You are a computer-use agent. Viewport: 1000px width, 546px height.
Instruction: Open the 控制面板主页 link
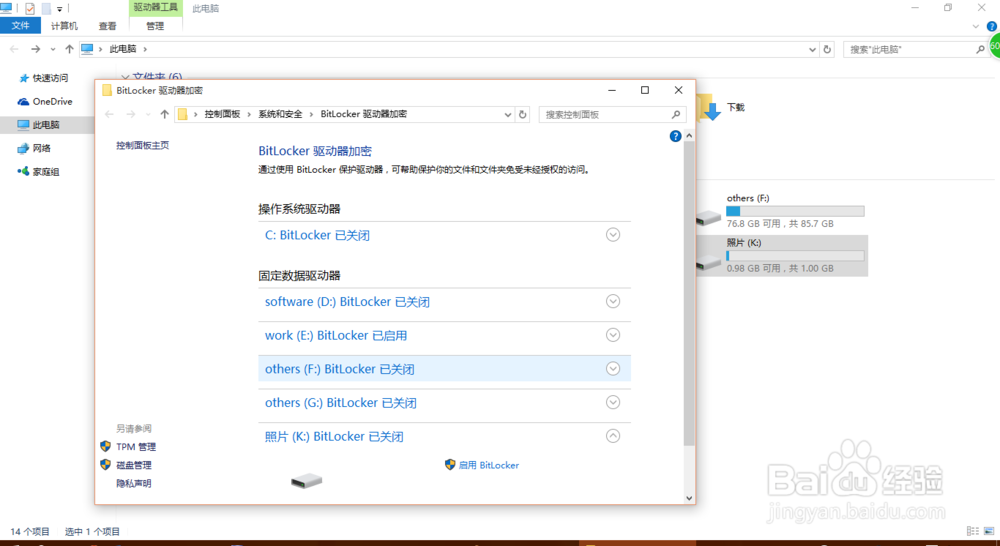click(142, 145)
